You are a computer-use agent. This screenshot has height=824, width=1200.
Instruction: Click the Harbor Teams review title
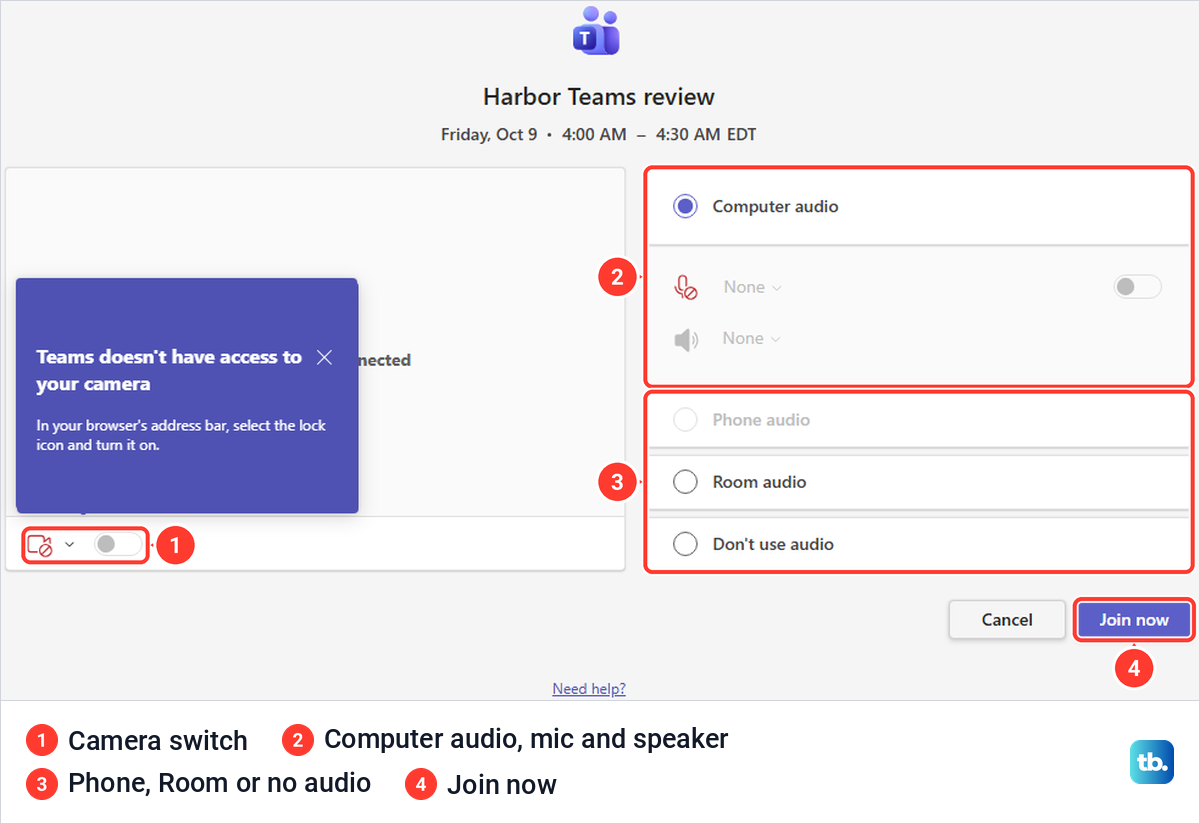[599, 97]
